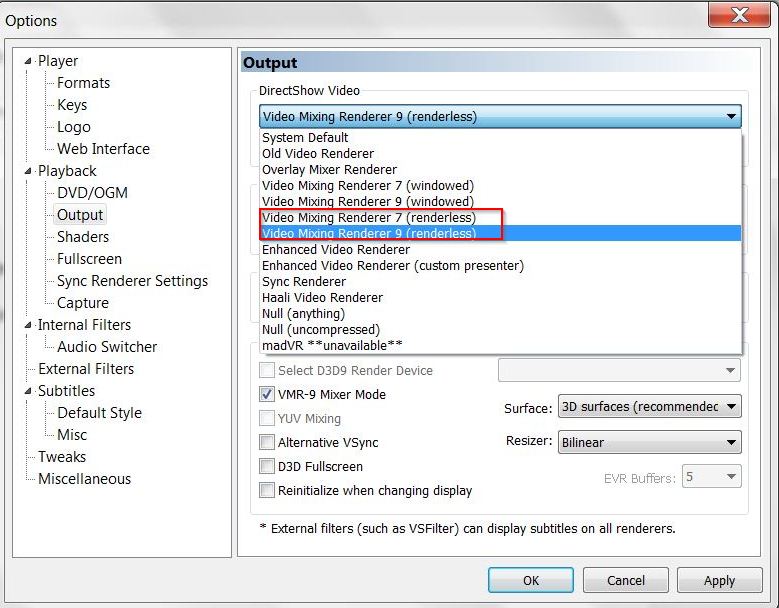Open the EVR Buffers dropdown
This screenshot has width=779, height=608.
pos(711,477)
